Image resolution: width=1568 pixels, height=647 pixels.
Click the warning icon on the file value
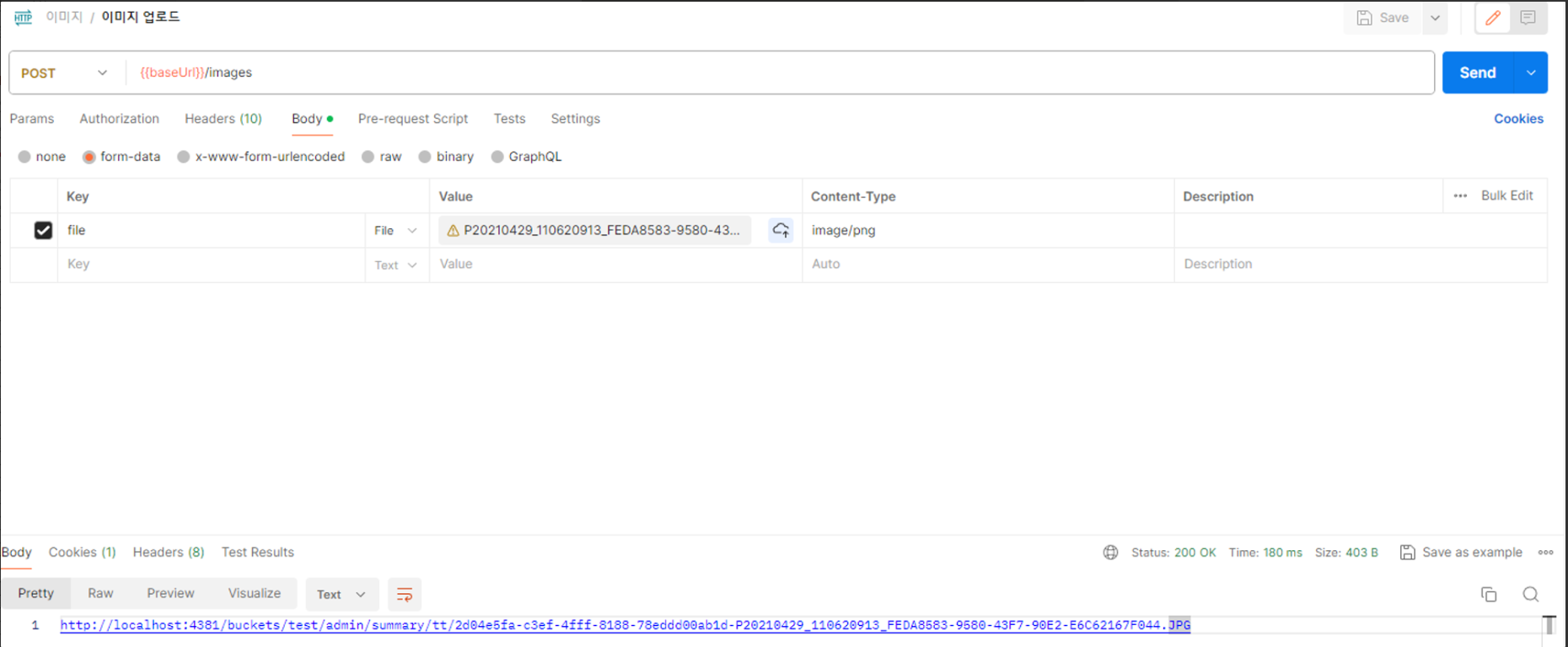(x=453, y=230)
